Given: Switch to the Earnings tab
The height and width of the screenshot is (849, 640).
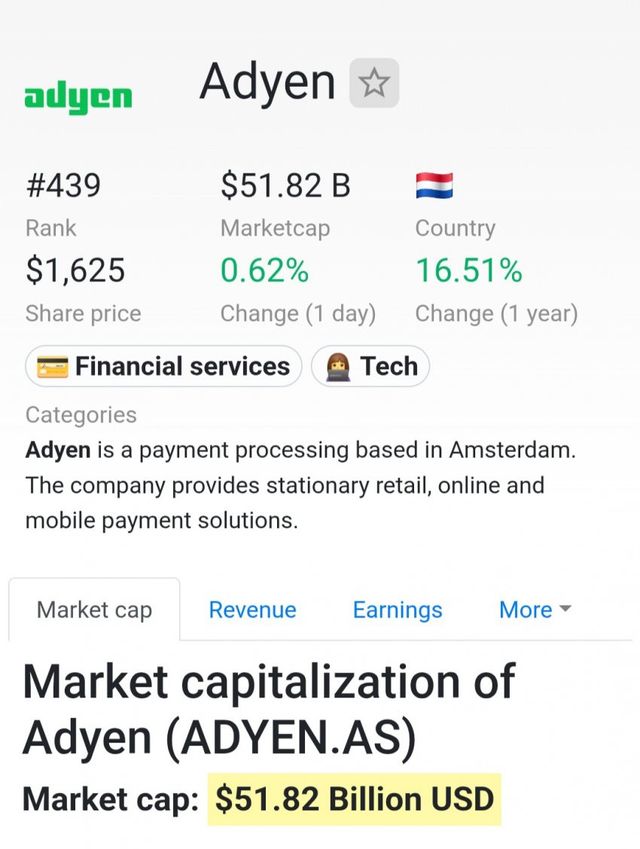Looking at the screenshot, I should tap(397, 610).
